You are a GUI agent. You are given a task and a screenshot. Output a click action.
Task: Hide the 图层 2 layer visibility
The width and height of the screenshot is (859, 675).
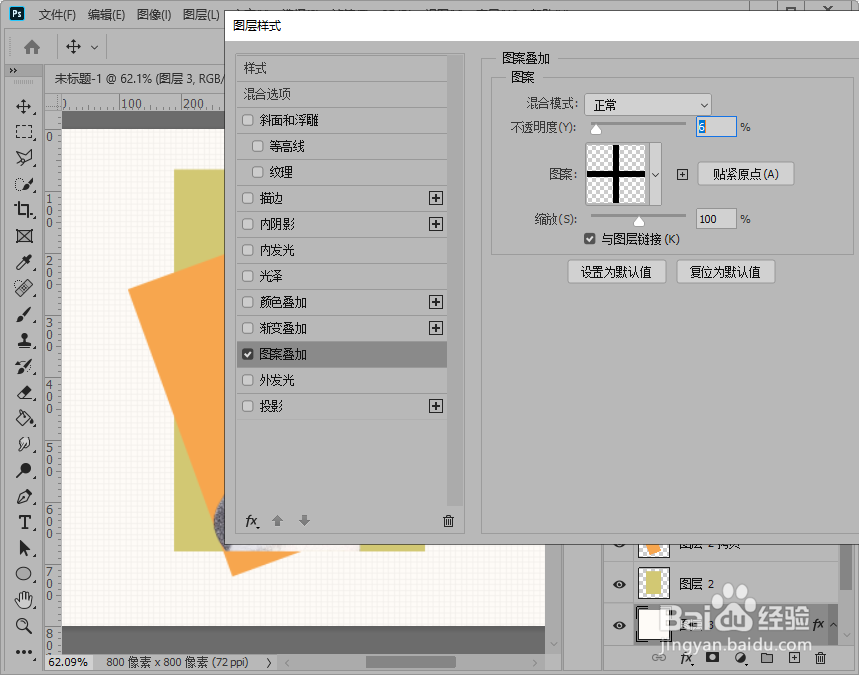click(x=619, y=584)
